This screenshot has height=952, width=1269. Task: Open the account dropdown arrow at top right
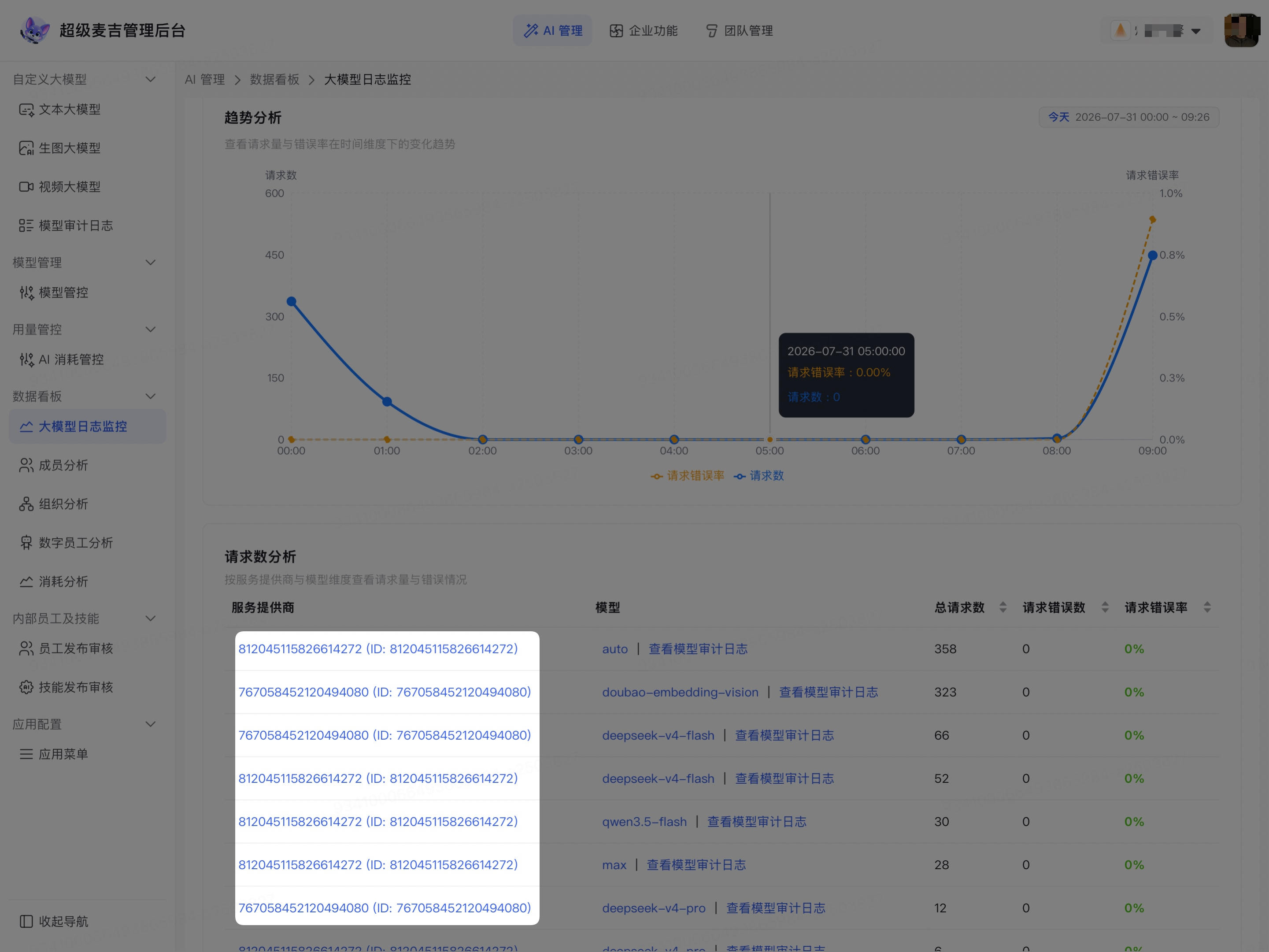[x=1196, y=31]
